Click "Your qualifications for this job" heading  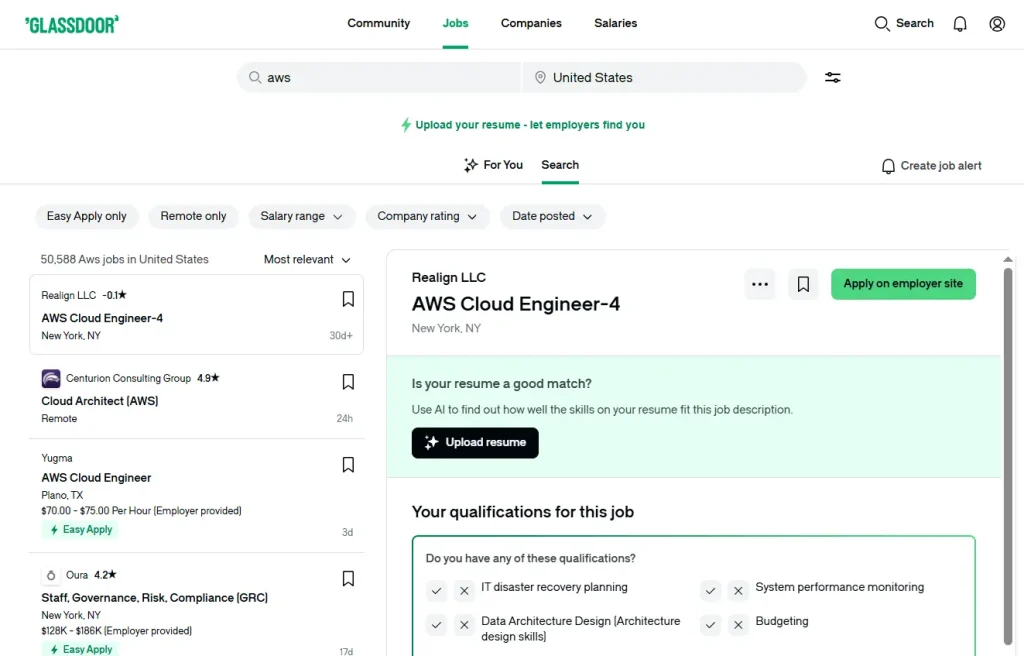[x=522, y=512]
